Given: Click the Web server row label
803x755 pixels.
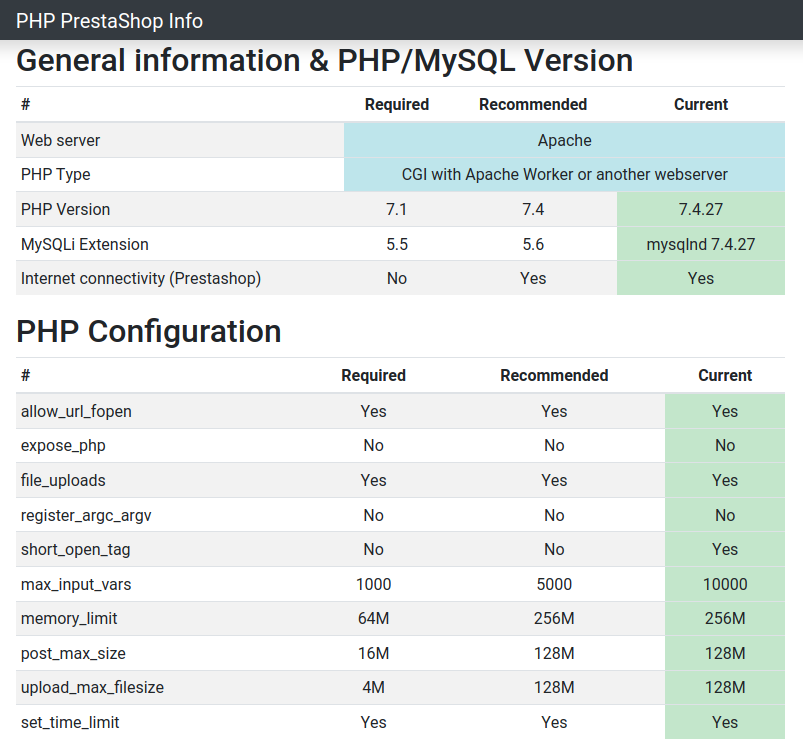Looking at the screenshot, I should (x=60, y=140).
